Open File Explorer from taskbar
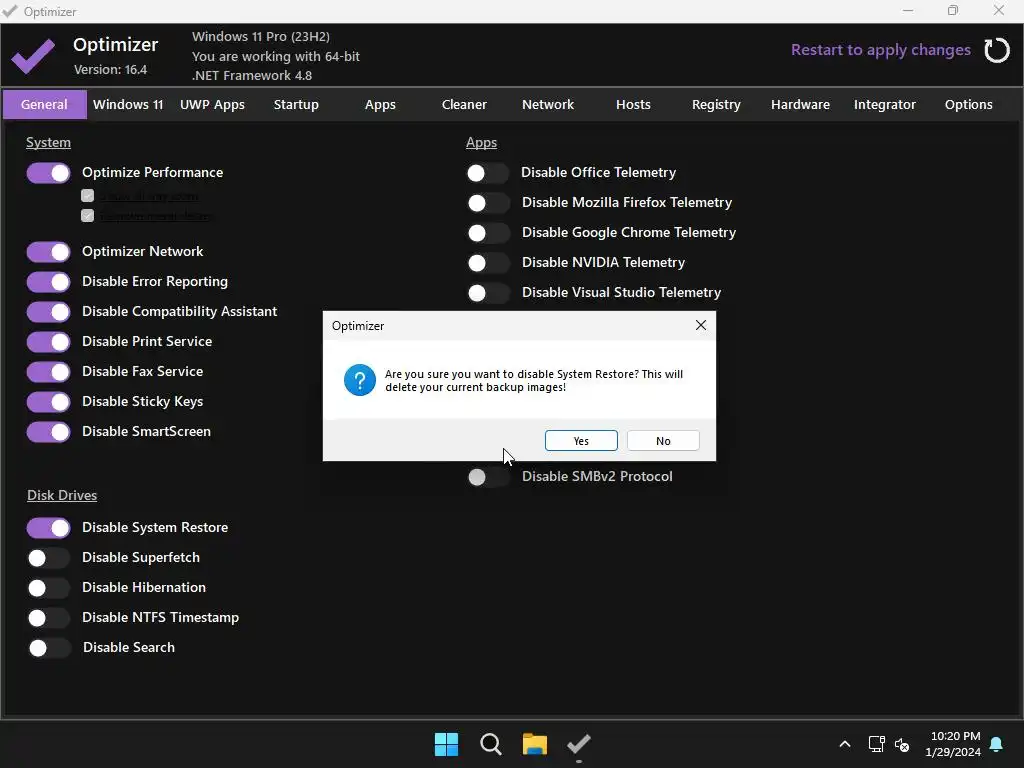This screenshot has width=1024, height=768. pyautogui.click(x=535, y=744)
